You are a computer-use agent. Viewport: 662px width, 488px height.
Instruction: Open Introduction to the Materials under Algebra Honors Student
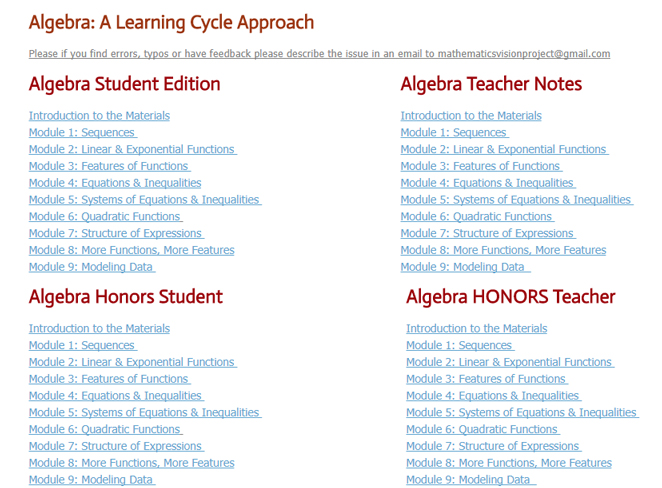click(x=99, y=329)
